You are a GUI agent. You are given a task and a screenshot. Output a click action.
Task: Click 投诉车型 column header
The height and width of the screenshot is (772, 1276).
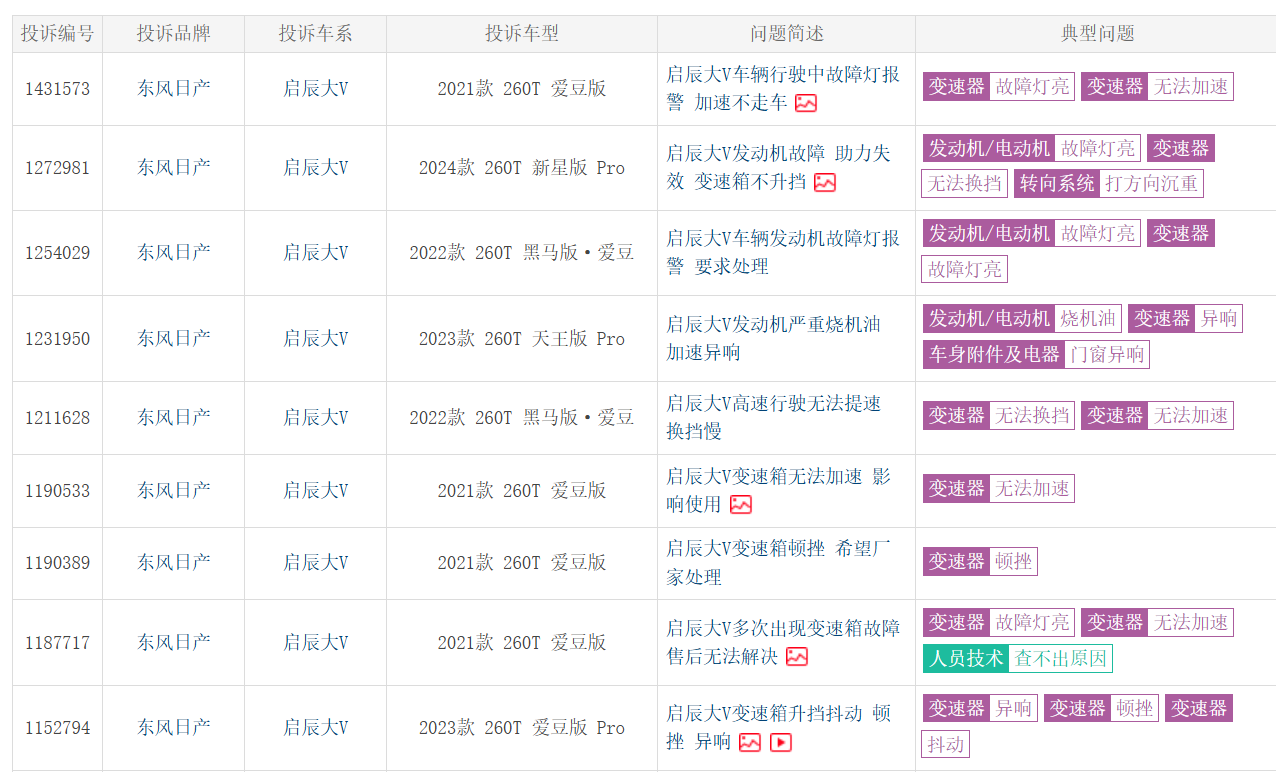pyautogui.click(x=522, y=33)
